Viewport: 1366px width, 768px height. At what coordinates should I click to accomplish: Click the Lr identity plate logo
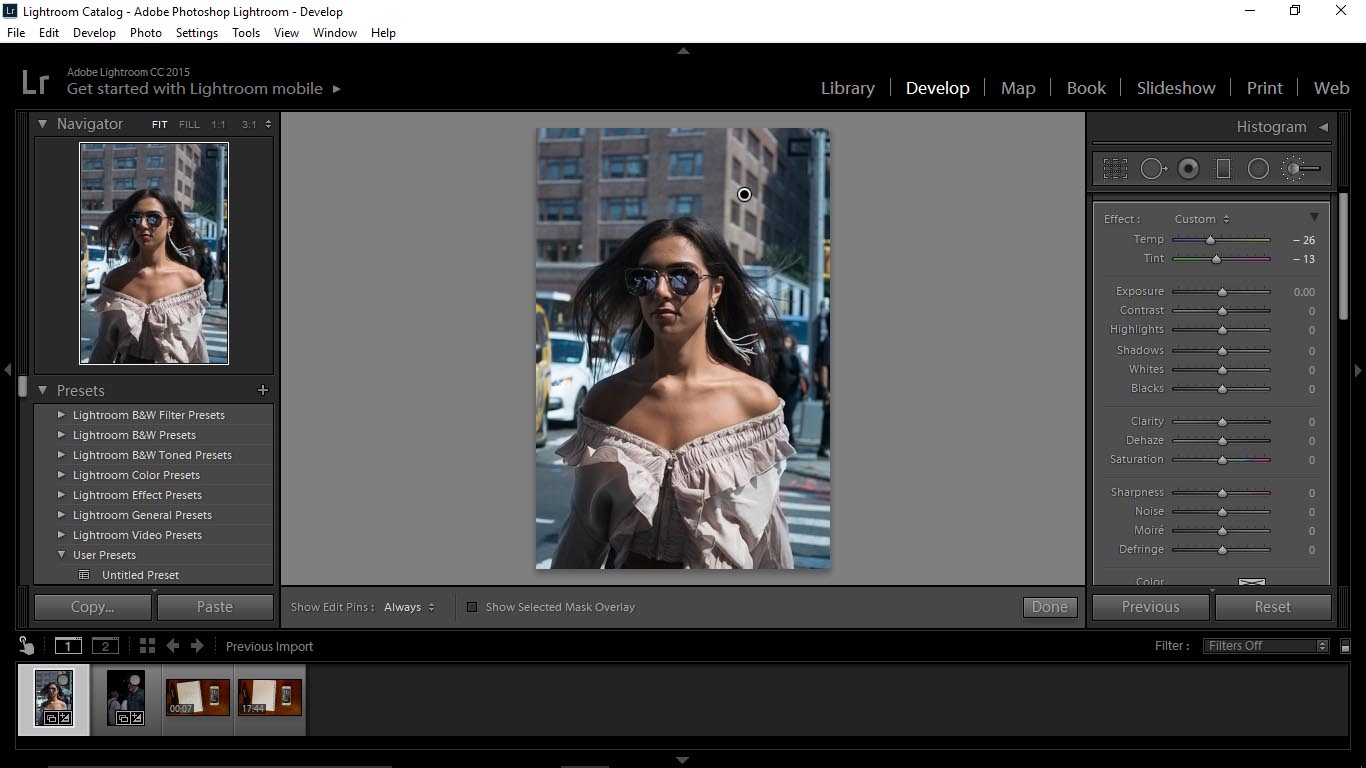pyautogui.click(x=35, y=81)
